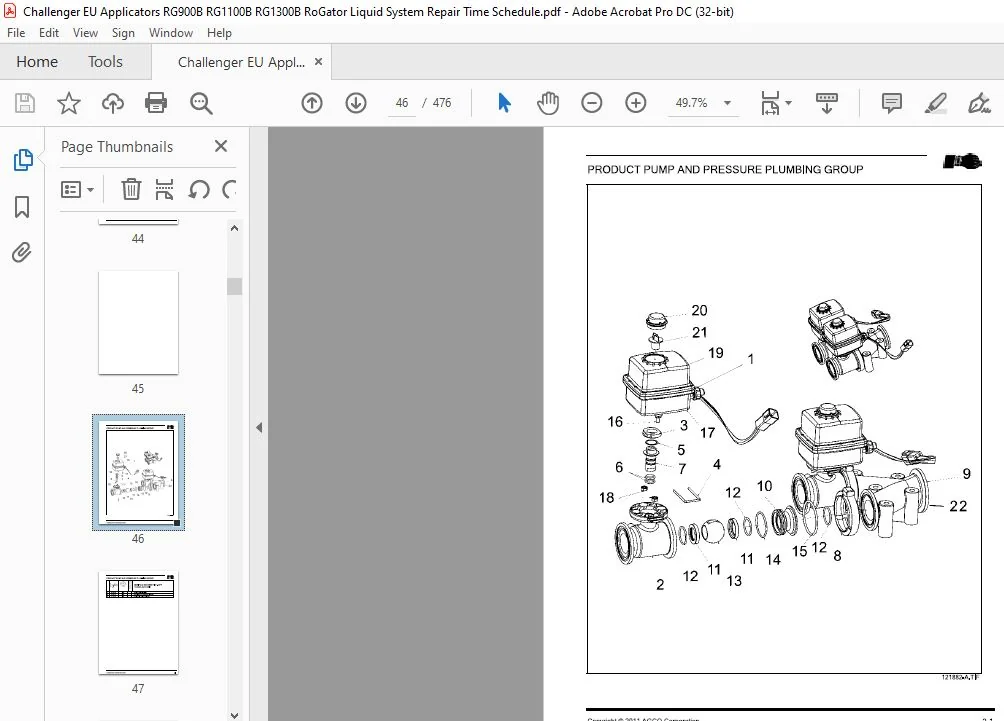Click the 'Page Thumbnails' panel title
The width and height of the screenshot is (1004, 721).
pos(117,147)
